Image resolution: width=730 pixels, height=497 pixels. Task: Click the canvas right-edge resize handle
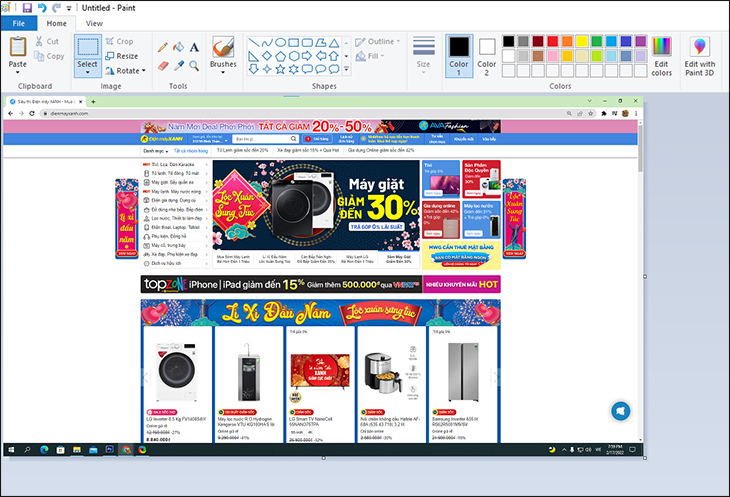click(645, 276)
